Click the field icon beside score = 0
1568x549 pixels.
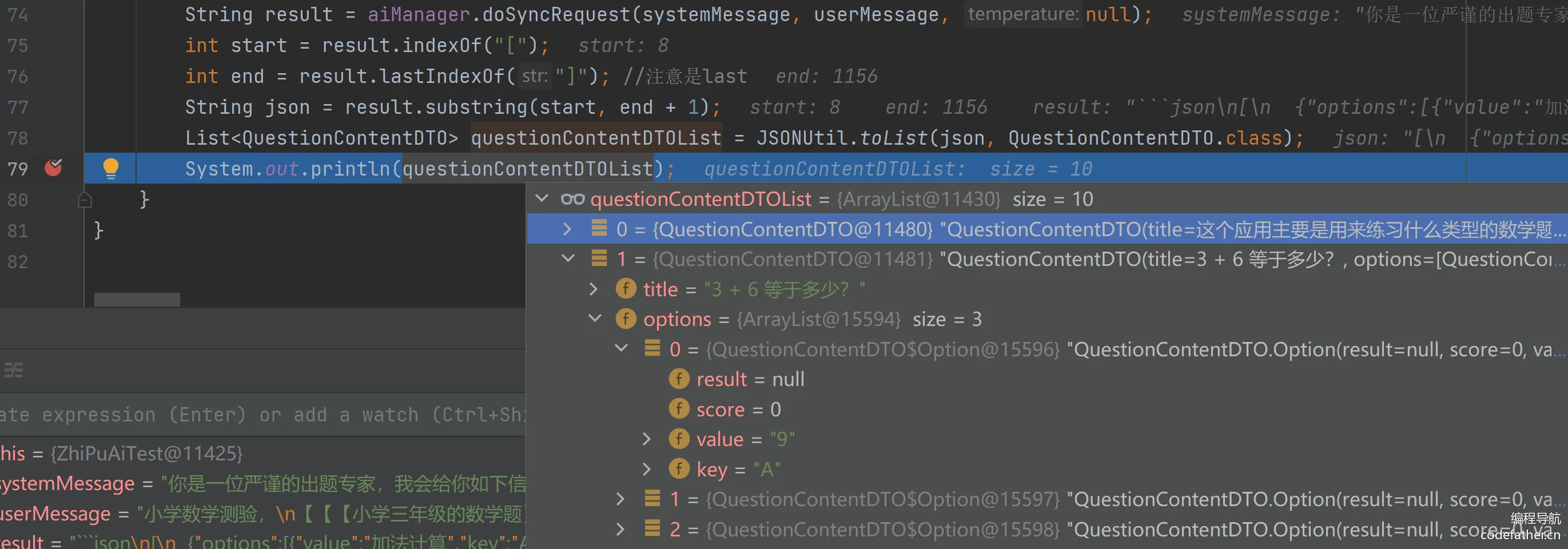click(679, 408)
